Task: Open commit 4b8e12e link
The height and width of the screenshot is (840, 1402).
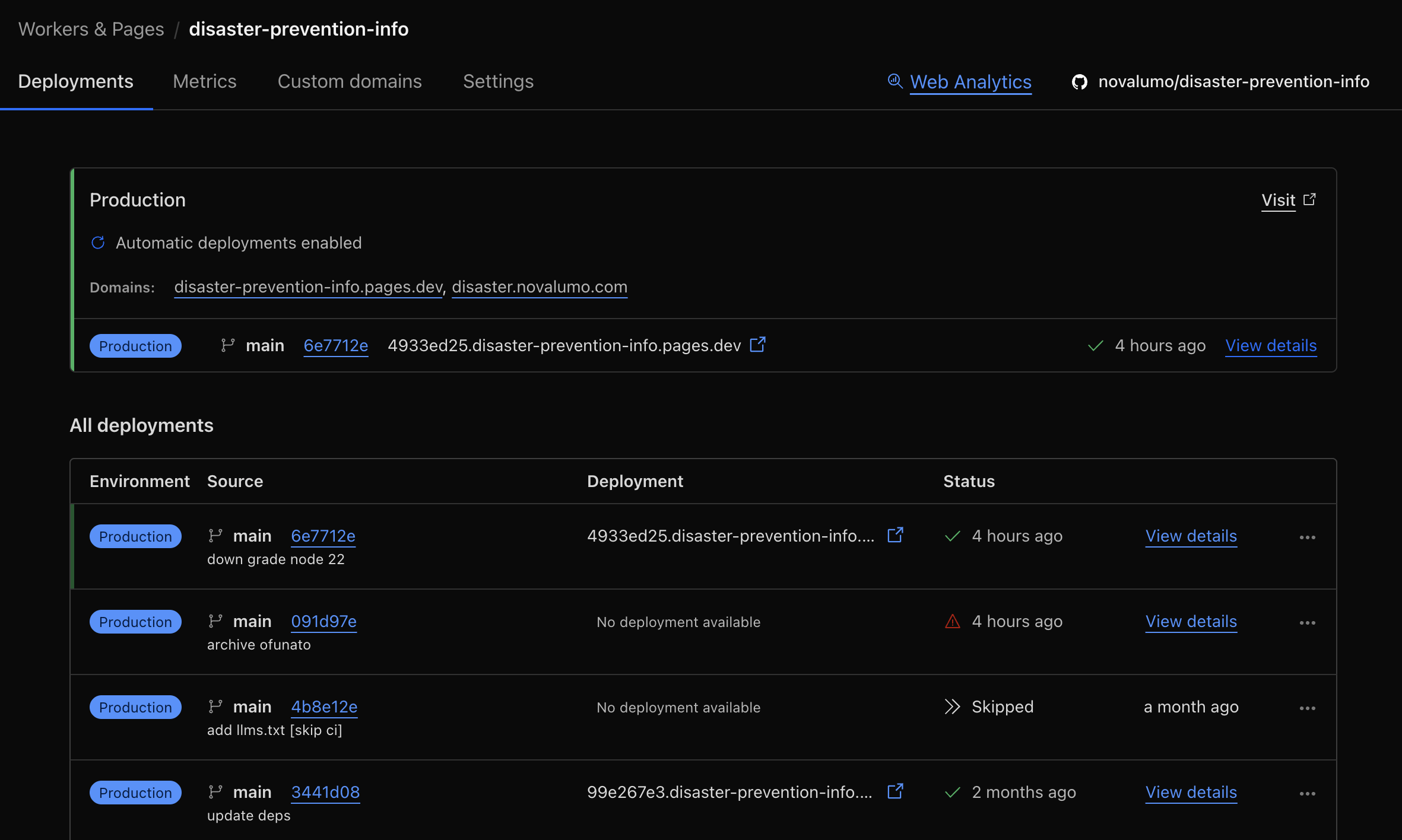Action: pos(324,707)
